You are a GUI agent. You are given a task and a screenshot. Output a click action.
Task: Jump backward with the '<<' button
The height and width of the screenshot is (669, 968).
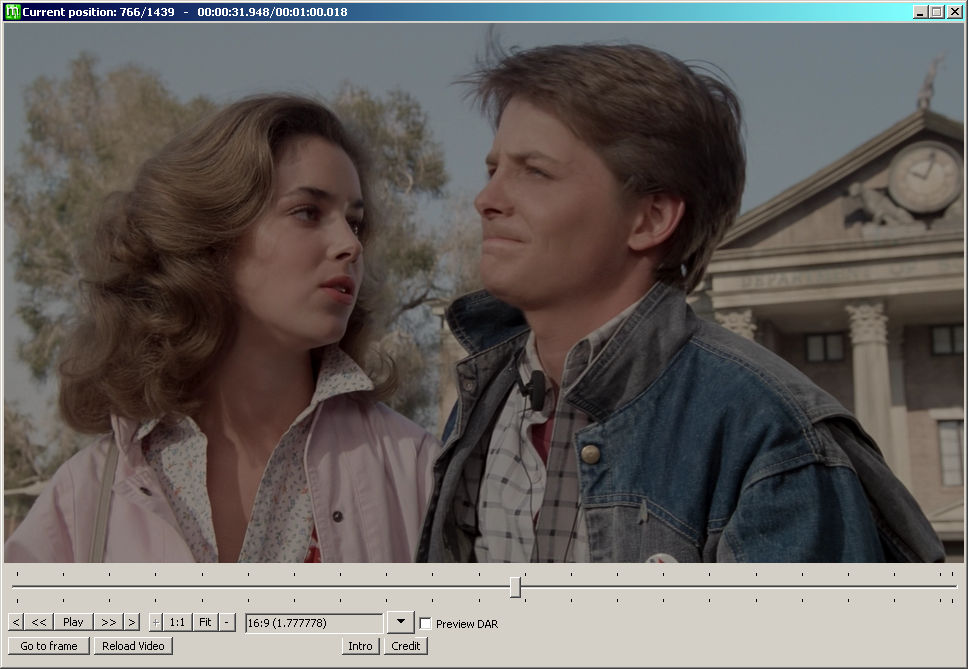pyautogui.click(x=39, y=622)
